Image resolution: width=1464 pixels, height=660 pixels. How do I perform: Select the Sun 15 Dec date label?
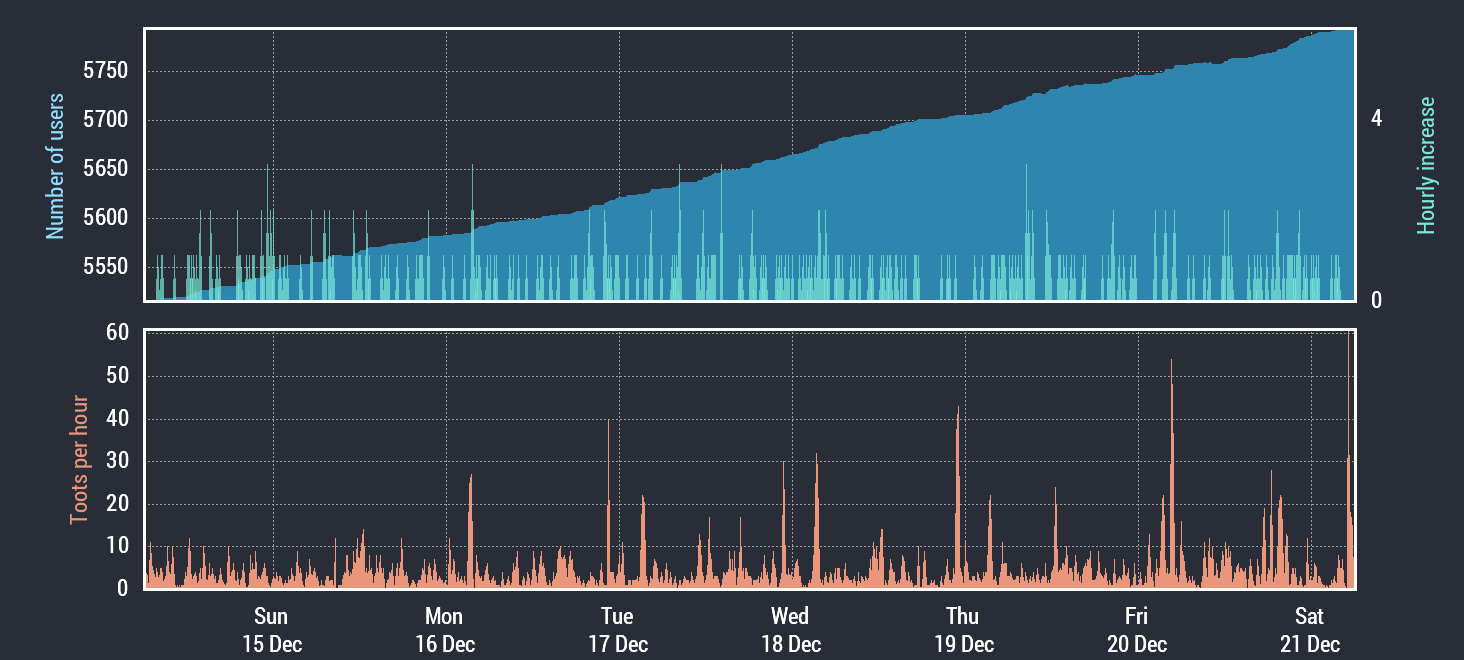pyautogui.click(x=271, y=630)
